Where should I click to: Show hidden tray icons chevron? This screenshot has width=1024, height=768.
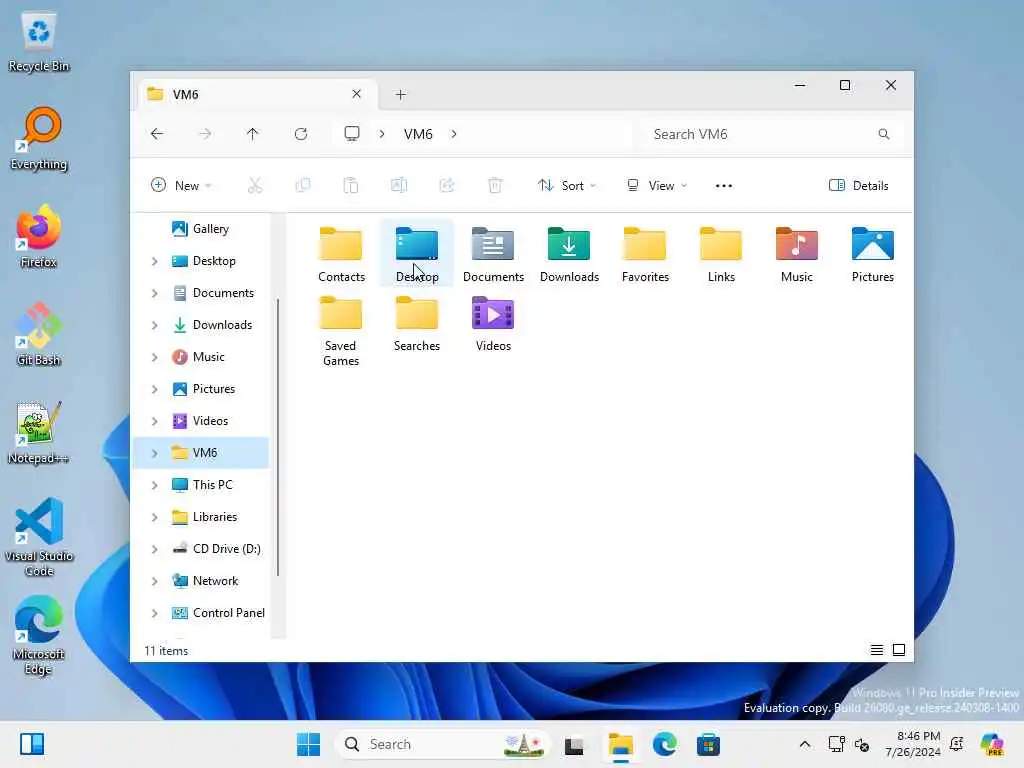(x=805, y=744)
